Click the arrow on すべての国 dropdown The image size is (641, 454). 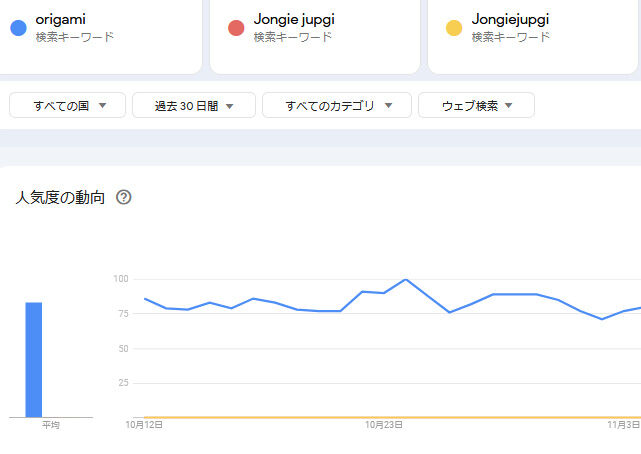(x=105, y=105)
